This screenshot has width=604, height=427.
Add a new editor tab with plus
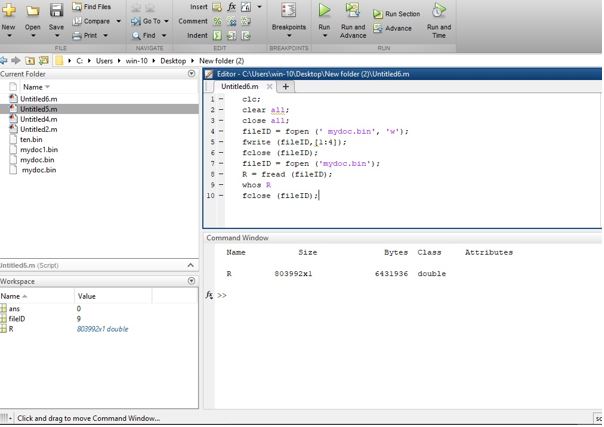point(286,87)
